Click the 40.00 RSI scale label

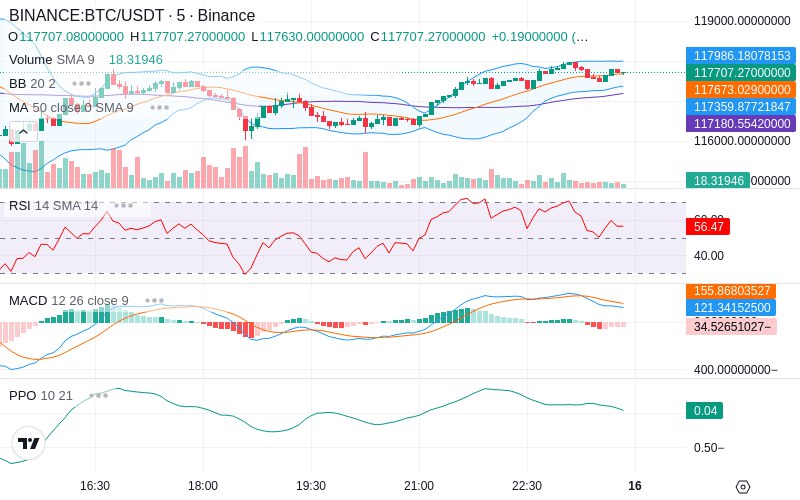point(709,256)
